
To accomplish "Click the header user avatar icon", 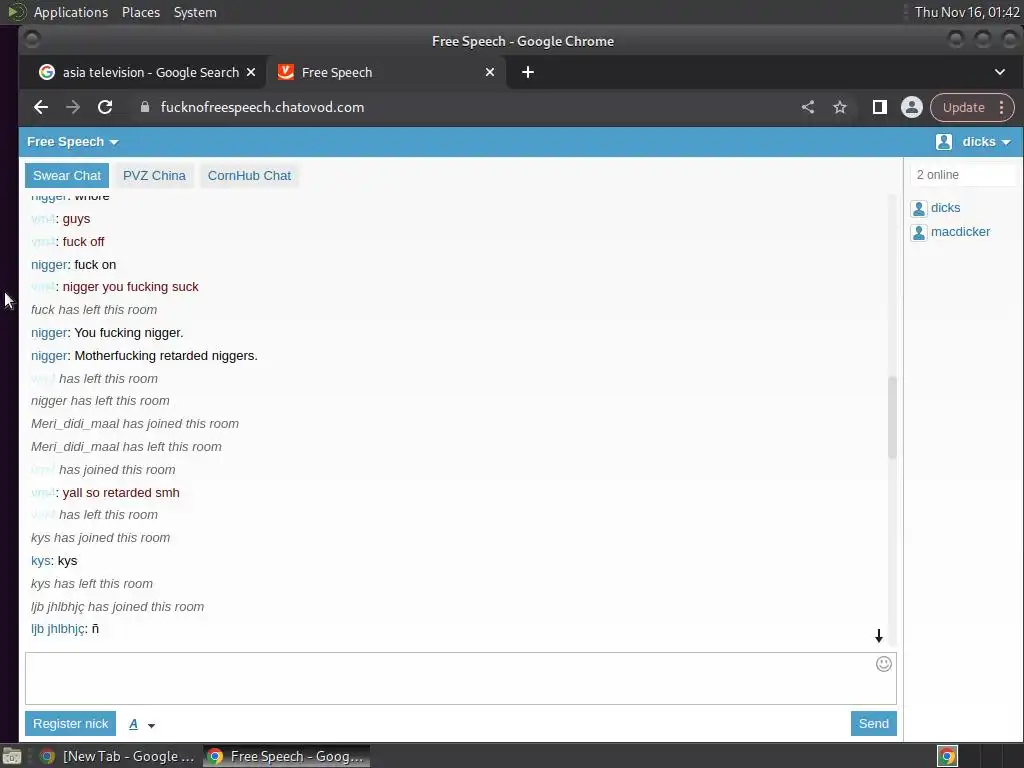I will click(x=944, y=142).
